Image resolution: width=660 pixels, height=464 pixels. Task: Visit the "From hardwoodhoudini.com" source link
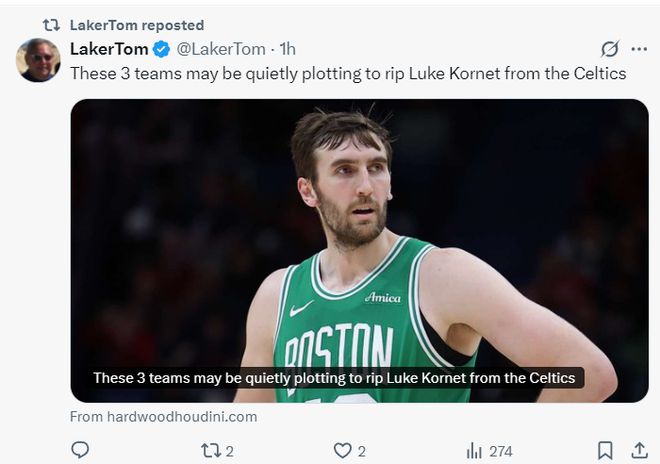[163, 417]
